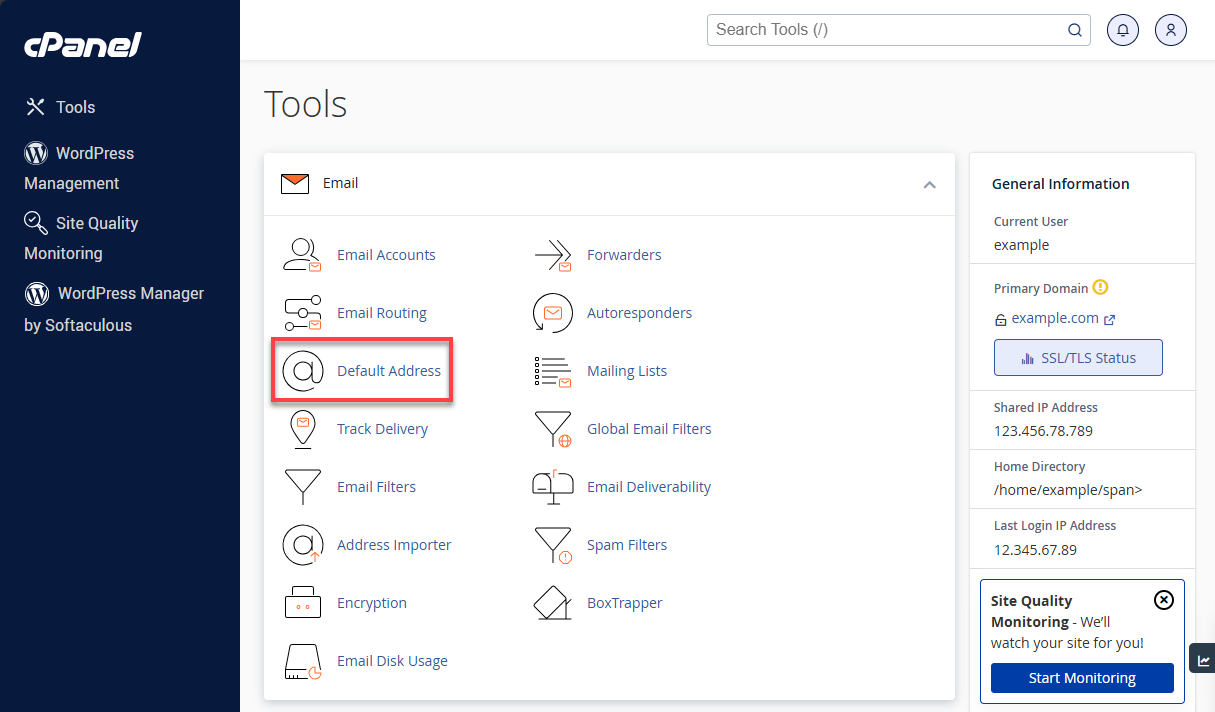Click the Search Tools field
The width and height of the screenshot is (1215, 712).
pos(888,29)
